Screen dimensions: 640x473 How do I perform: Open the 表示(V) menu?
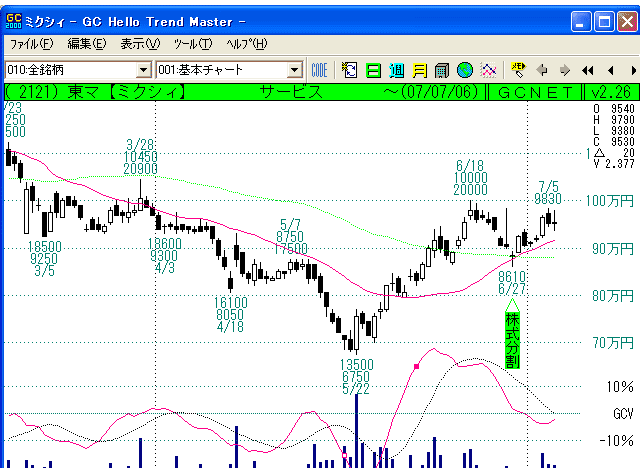(x=140, y=44)
